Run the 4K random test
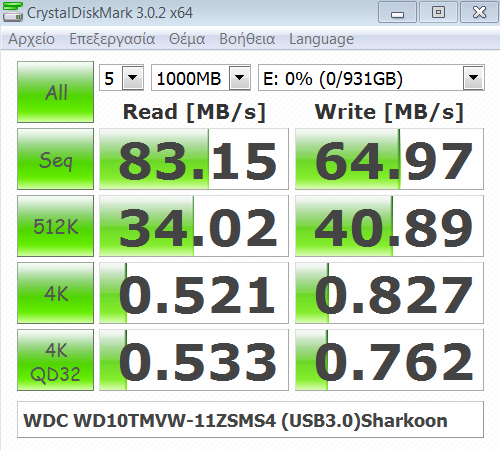The height and width of the screenshot is (450, 500). click(55, 293)
